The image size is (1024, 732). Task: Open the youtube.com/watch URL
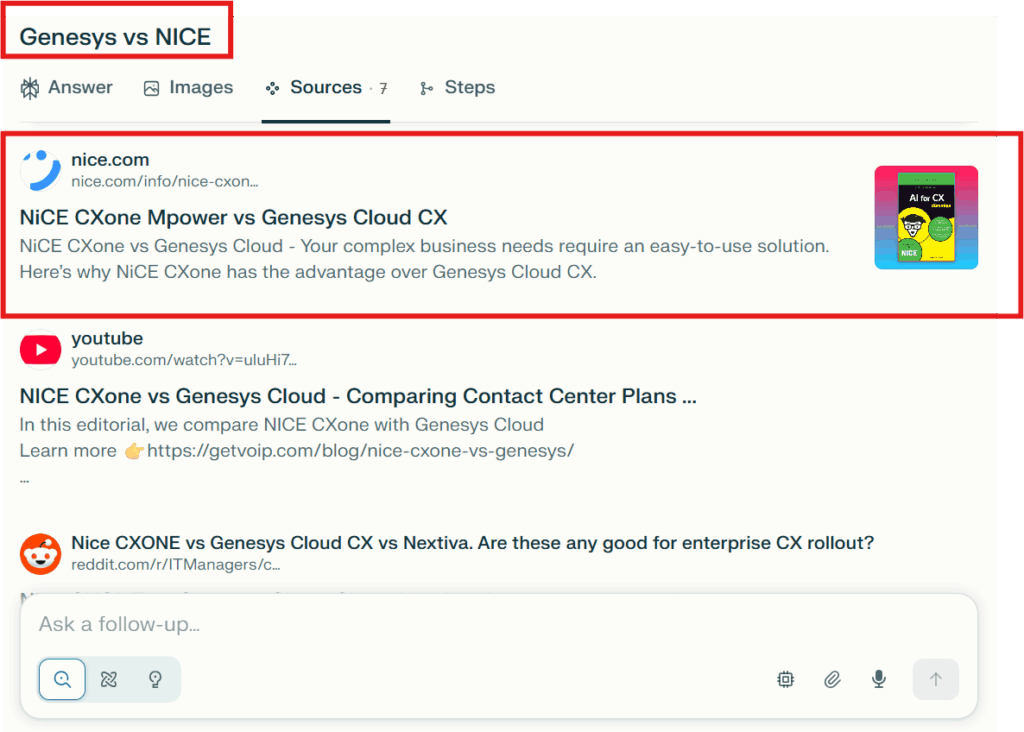point(184,360)
